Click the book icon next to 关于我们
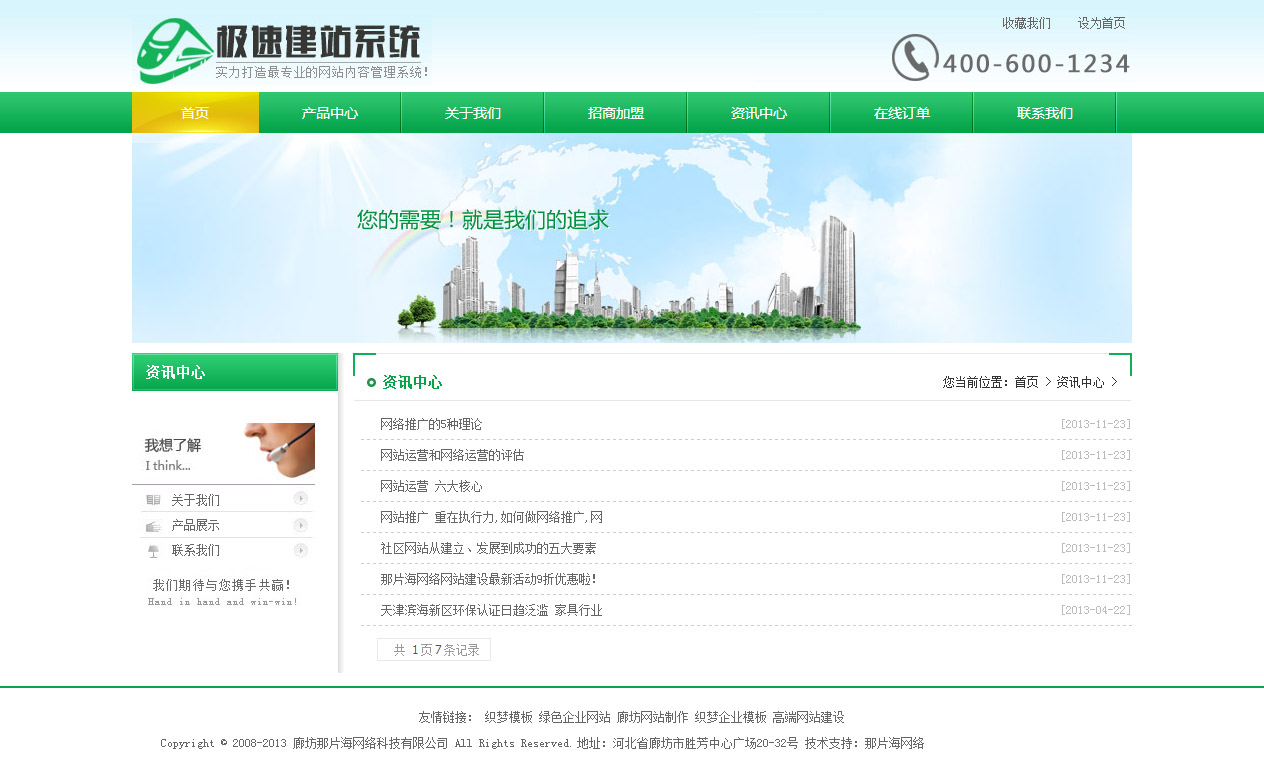This screenshot has width=1264, height=772. pos(153,500)
